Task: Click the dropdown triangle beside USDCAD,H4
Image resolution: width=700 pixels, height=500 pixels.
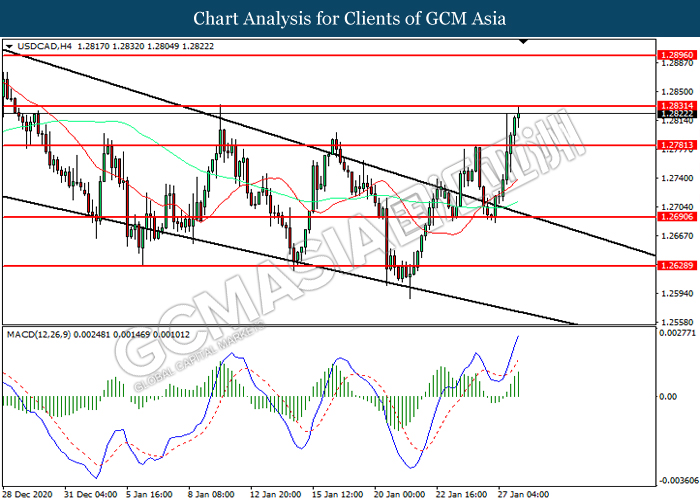Action: click(9, 46)
